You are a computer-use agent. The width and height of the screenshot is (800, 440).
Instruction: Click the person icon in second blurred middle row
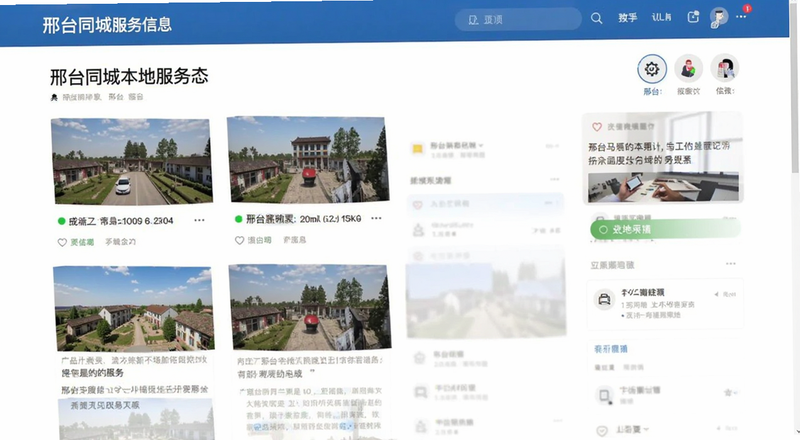(418, 229)
